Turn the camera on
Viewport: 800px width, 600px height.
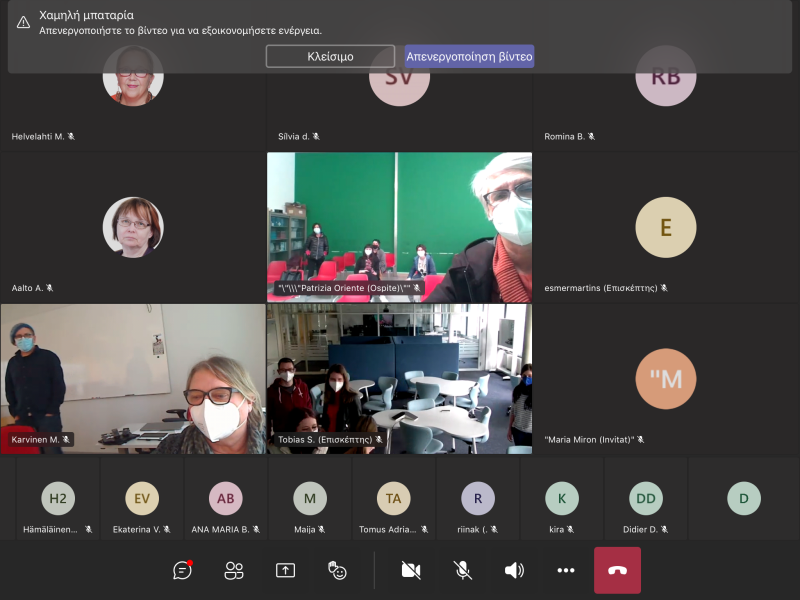coord(411,570)
